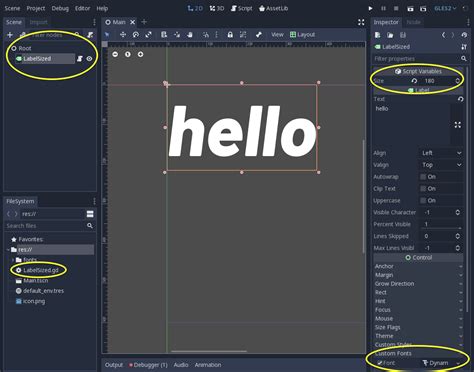Open the Output bottom panel
This screenshot has width=474, height=372.
coord(114,365)
